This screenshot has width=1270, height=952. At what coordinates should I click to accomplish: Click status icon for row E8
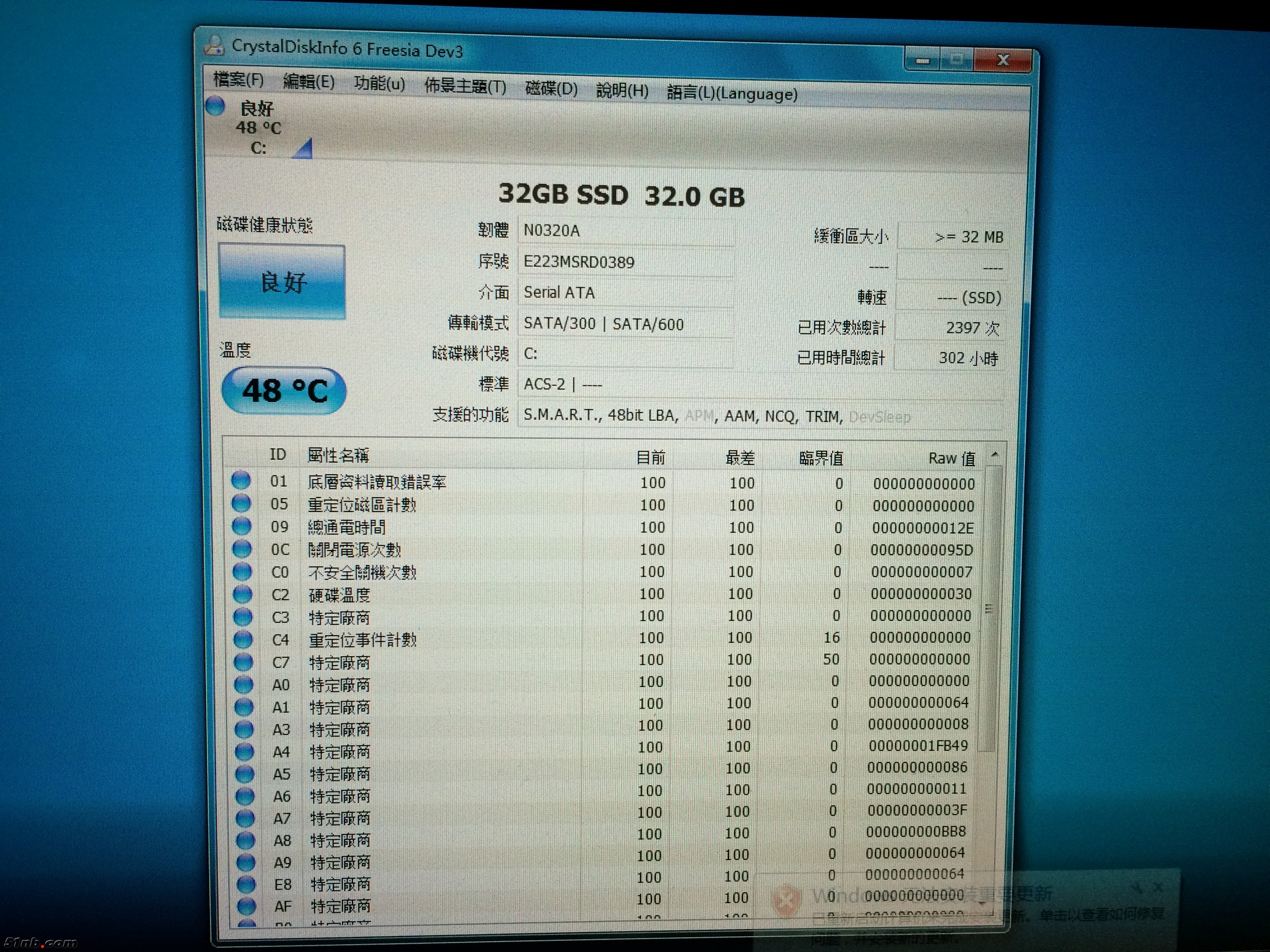tap(246, 884)
